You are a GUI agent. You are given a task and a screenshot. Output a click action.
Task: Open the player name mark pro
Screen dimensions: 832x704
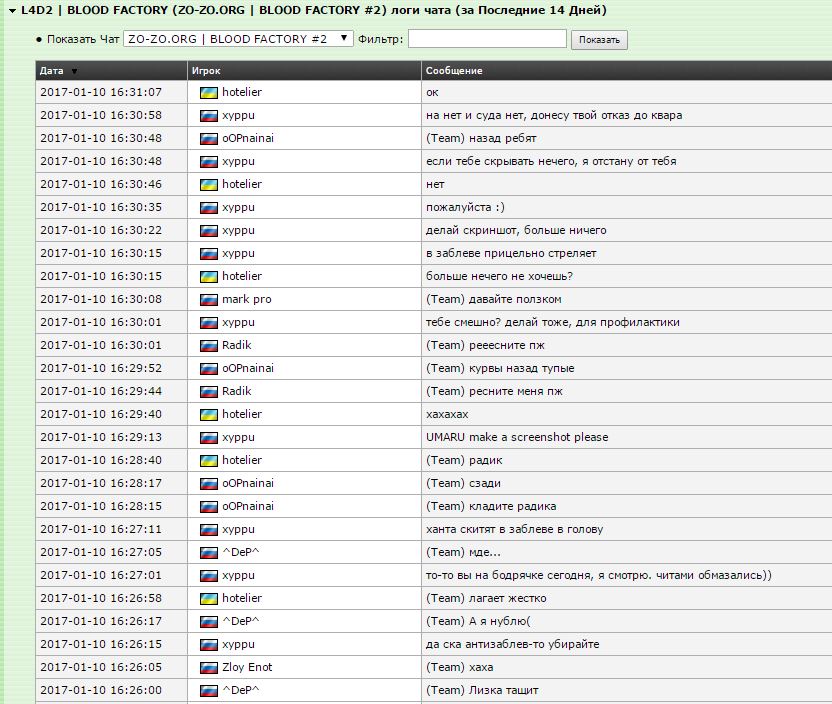[x=246, y=299]
